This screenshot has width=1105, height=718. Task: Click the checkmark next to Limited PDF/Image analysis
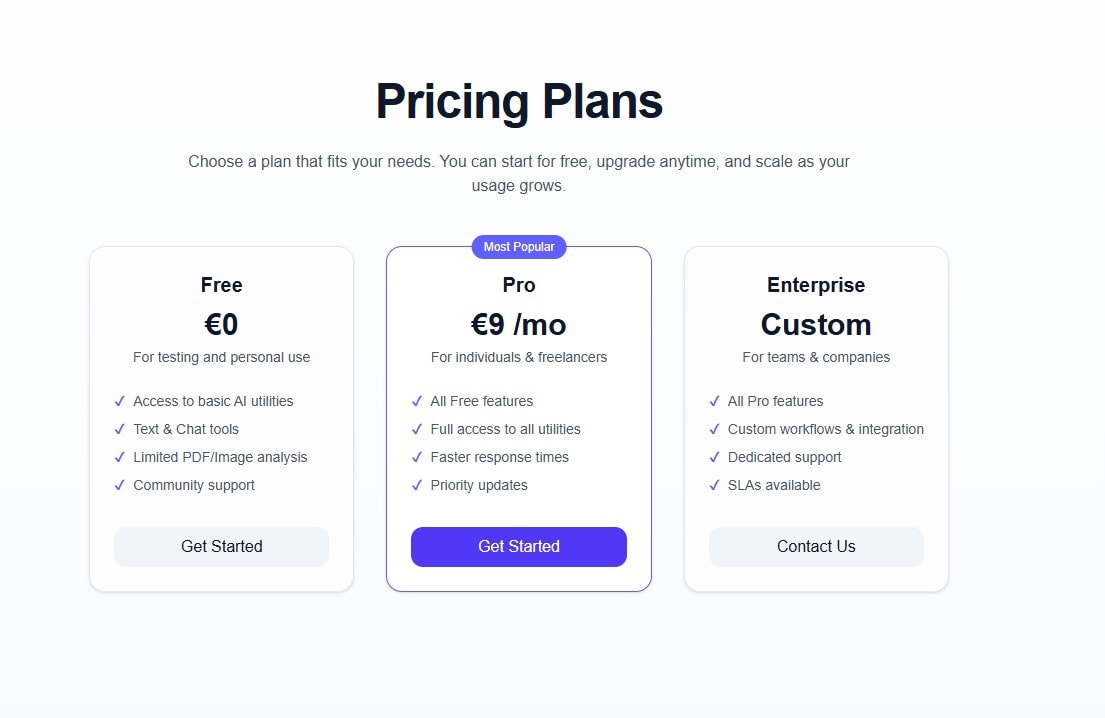point(120,457)
